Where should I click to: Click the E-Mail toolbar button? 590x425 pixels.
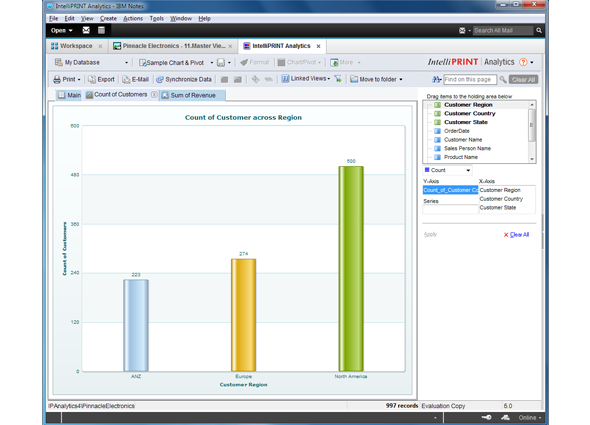coord(135,79)
